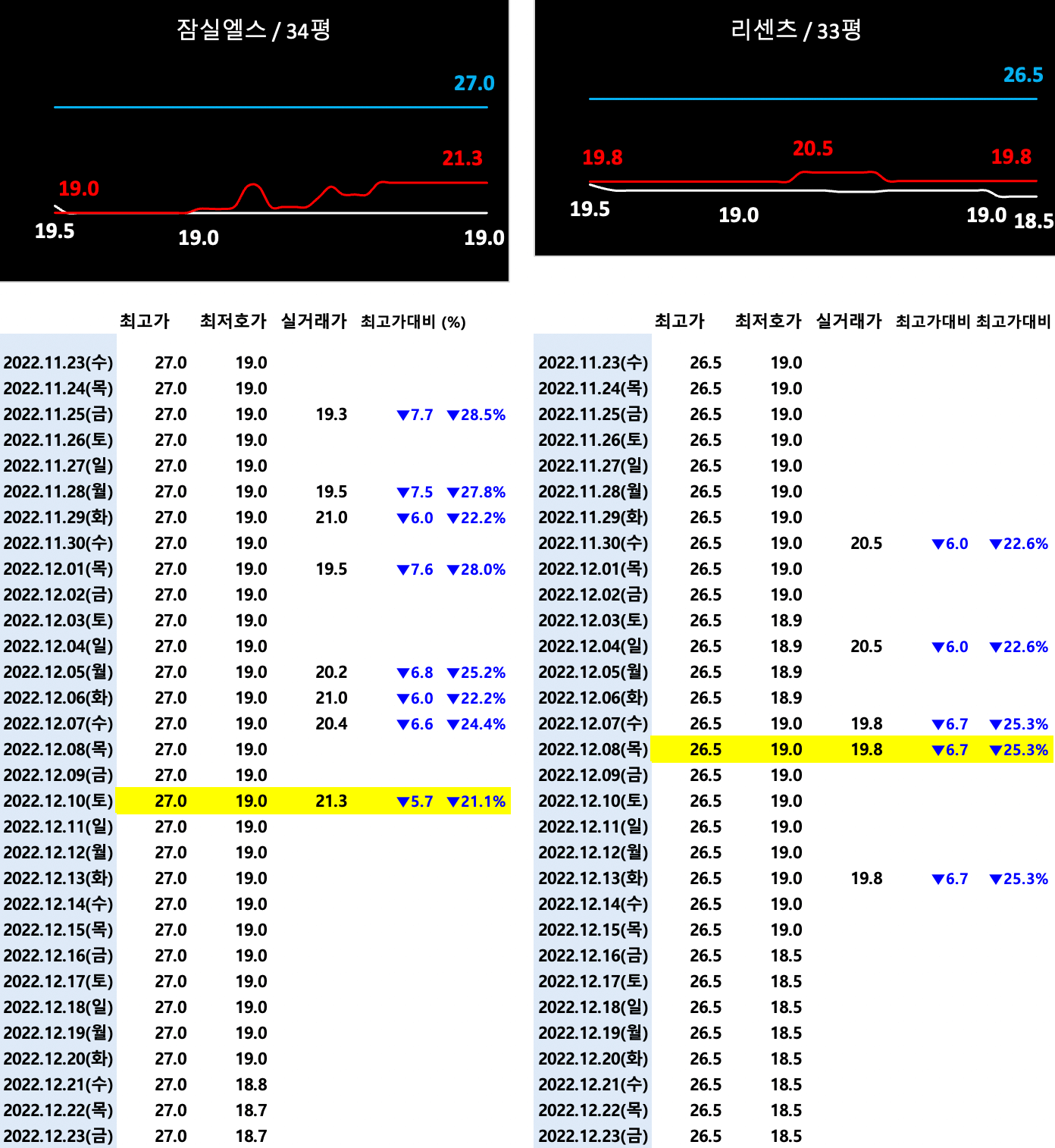Click 21.0 on 잠실엘스 2022.12.06(화) row
1055x1148 pixels.
point(331,698)
